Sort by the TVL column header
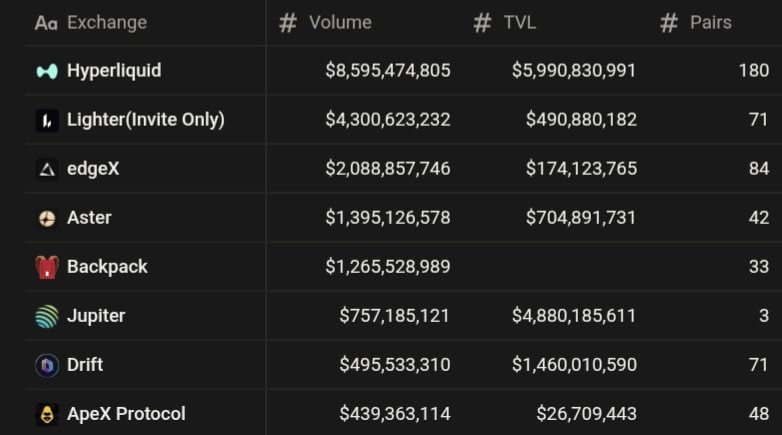Viewport: 782px width, 435px height. (520, 22)
